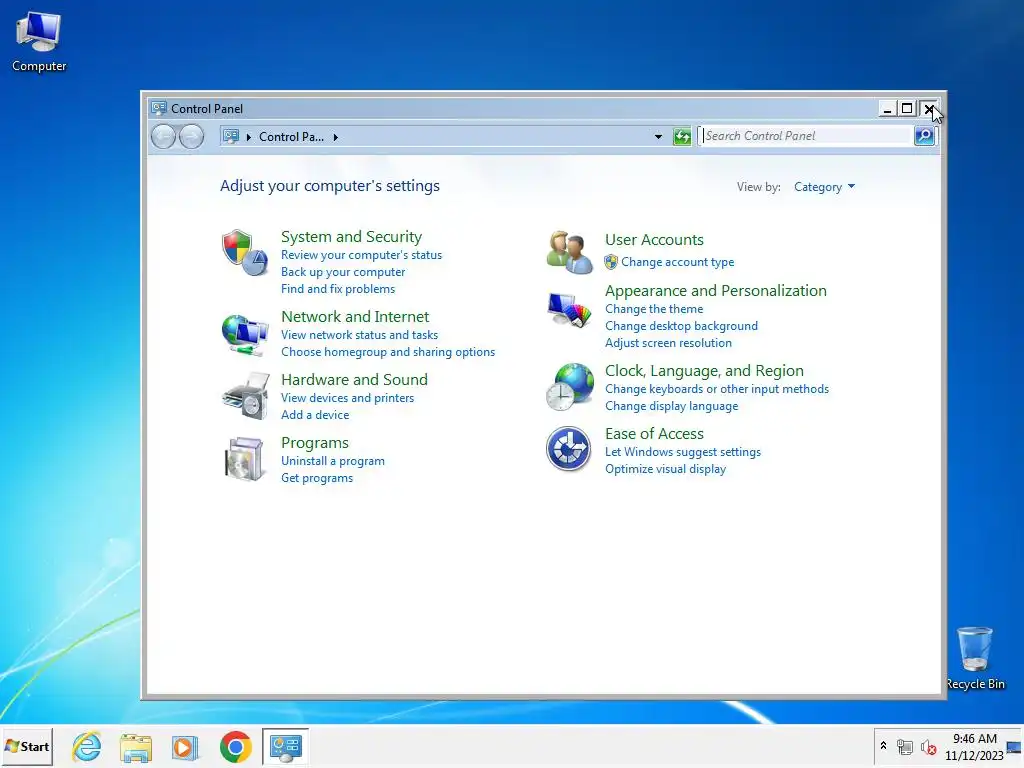
Task: Open the Programs category heading
Action: (315, 443)
